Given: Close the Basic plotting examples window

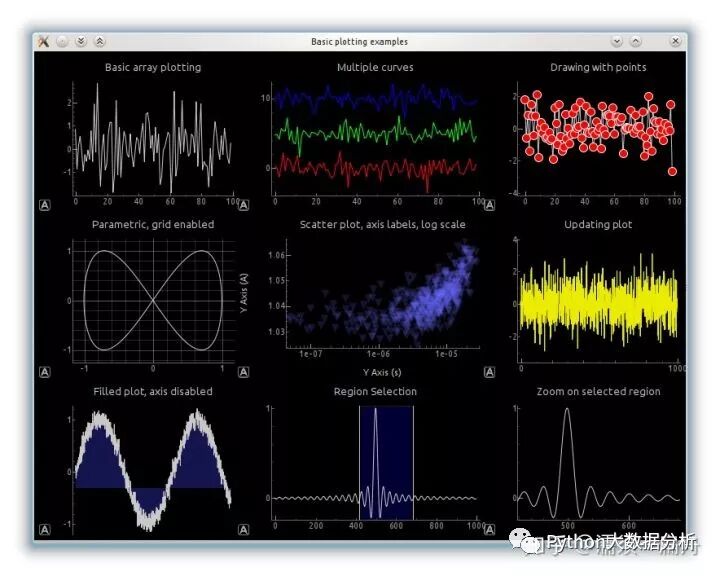Looking at the screenshot, I should pyautogui.click(x=675, y=41).
